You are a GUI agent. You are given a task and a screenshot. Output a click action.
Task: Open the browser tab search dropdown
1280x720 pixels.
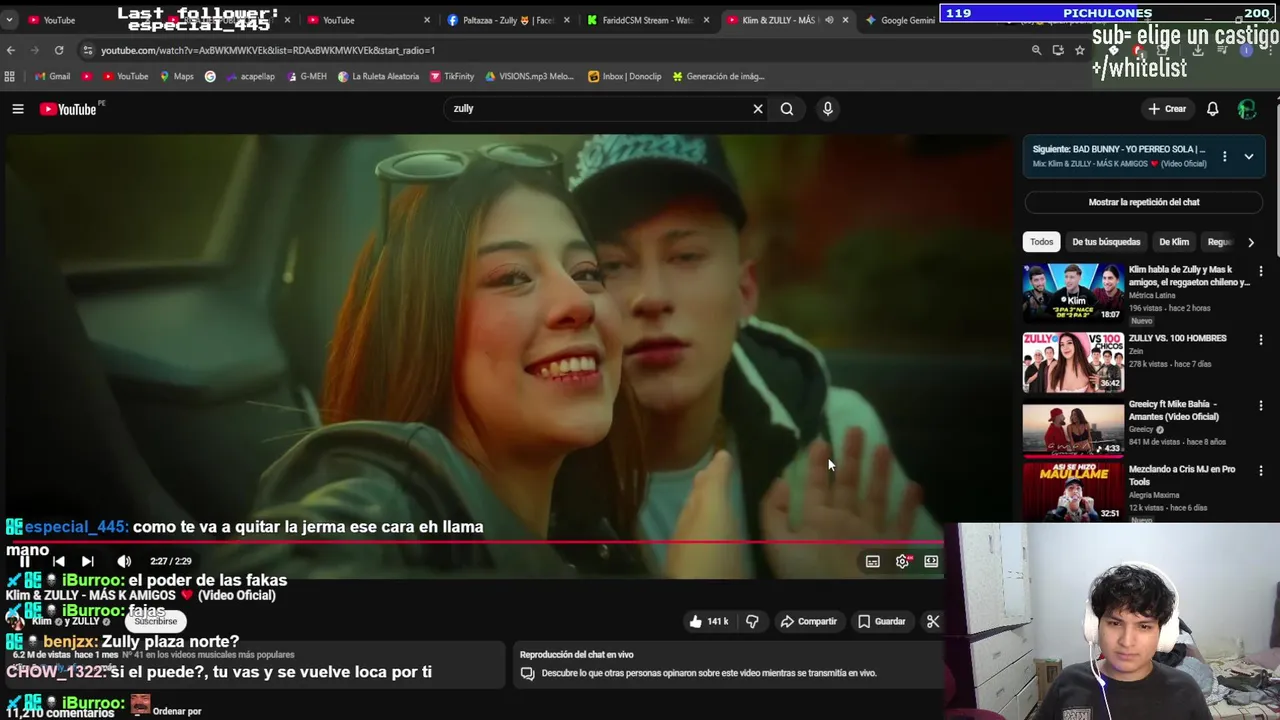[9, 20]
